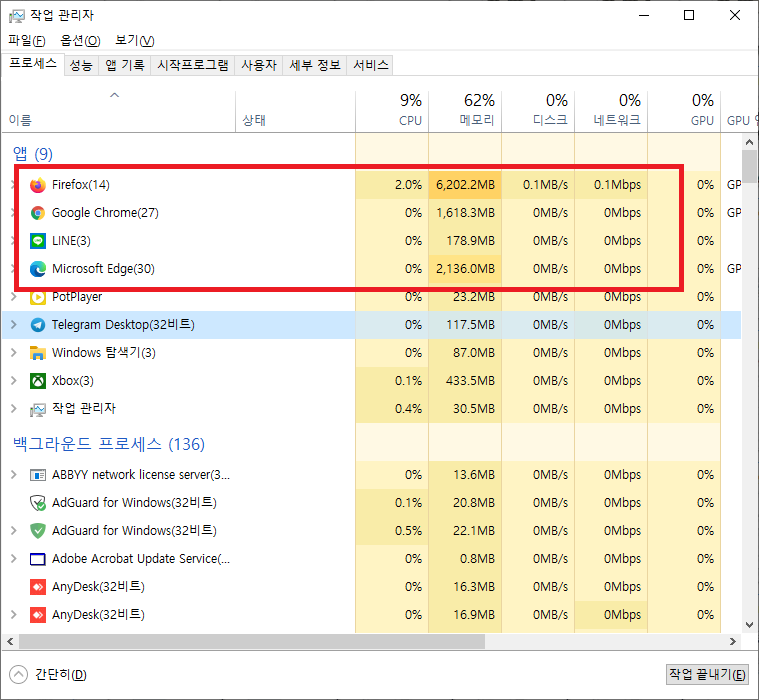Click the vertical scrollbar thumb
This screenshot has height=700, width=759.
click(749, 166)
